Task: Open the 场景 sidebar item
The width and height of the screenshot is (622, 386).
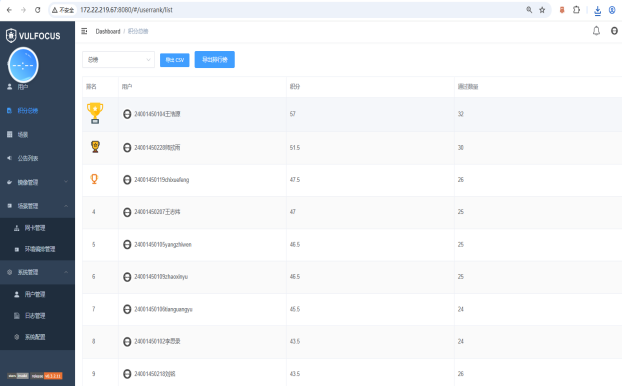Action: click(x=37, y=134)
